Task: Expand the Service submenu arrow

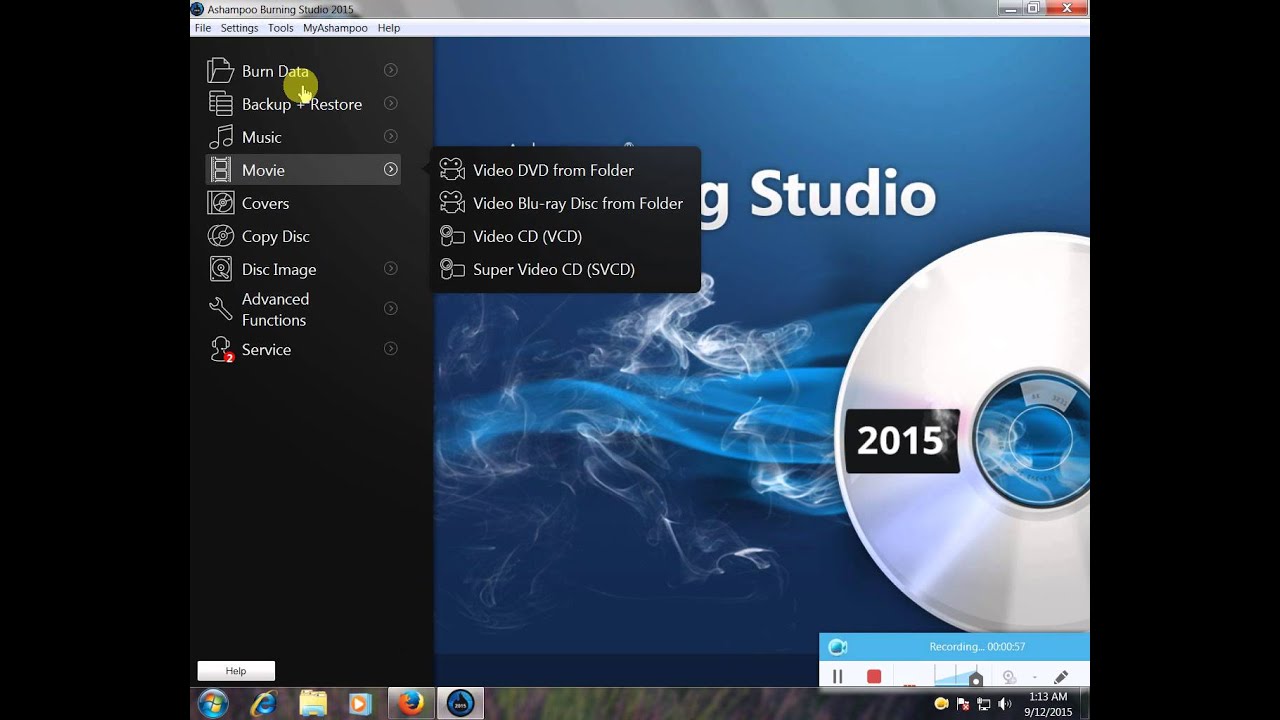Action: [391, 348]
